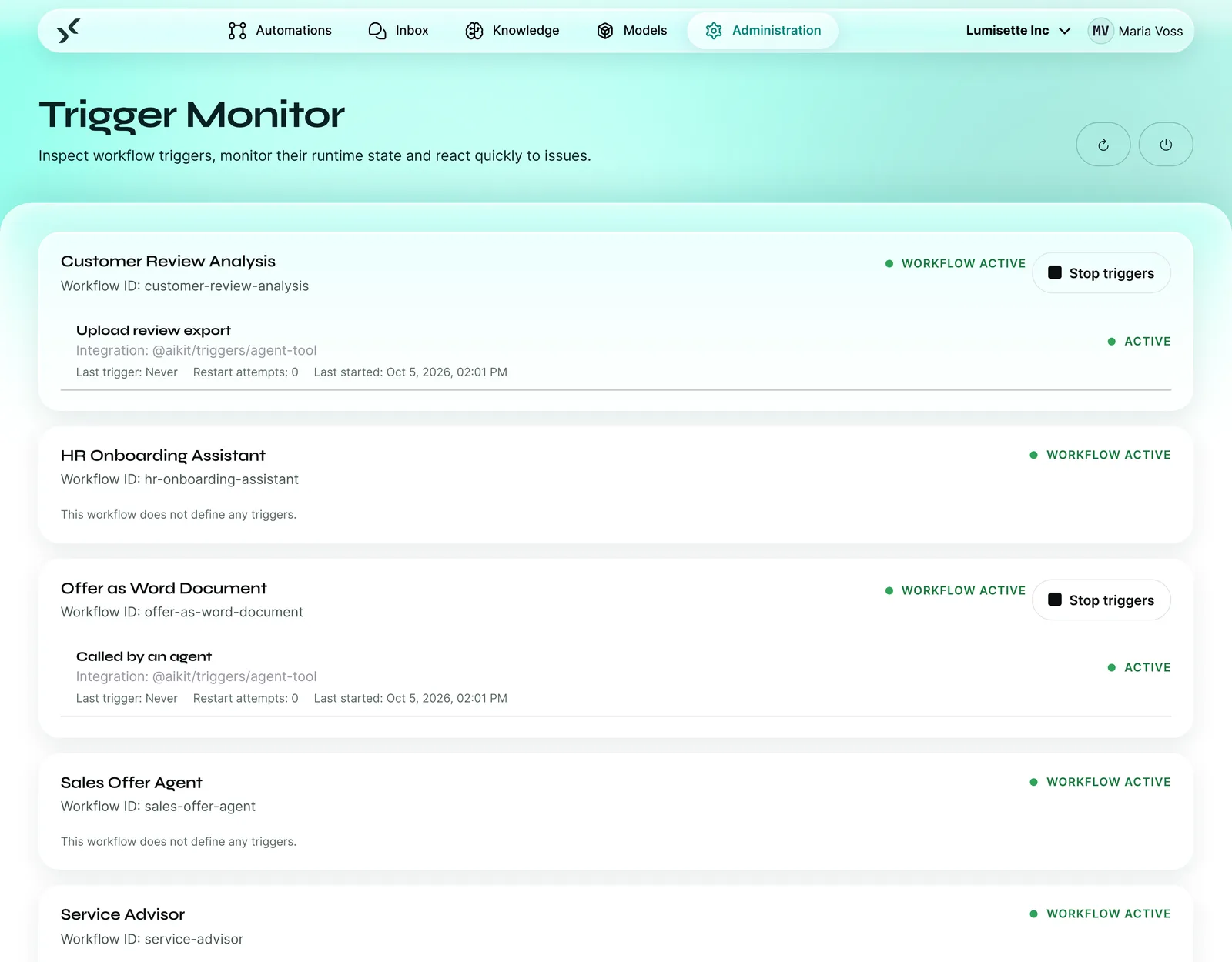Select the Upload review export trigger
This screenshot has width=1232, height=962.
pyautogui.click(x=153, y=330)
